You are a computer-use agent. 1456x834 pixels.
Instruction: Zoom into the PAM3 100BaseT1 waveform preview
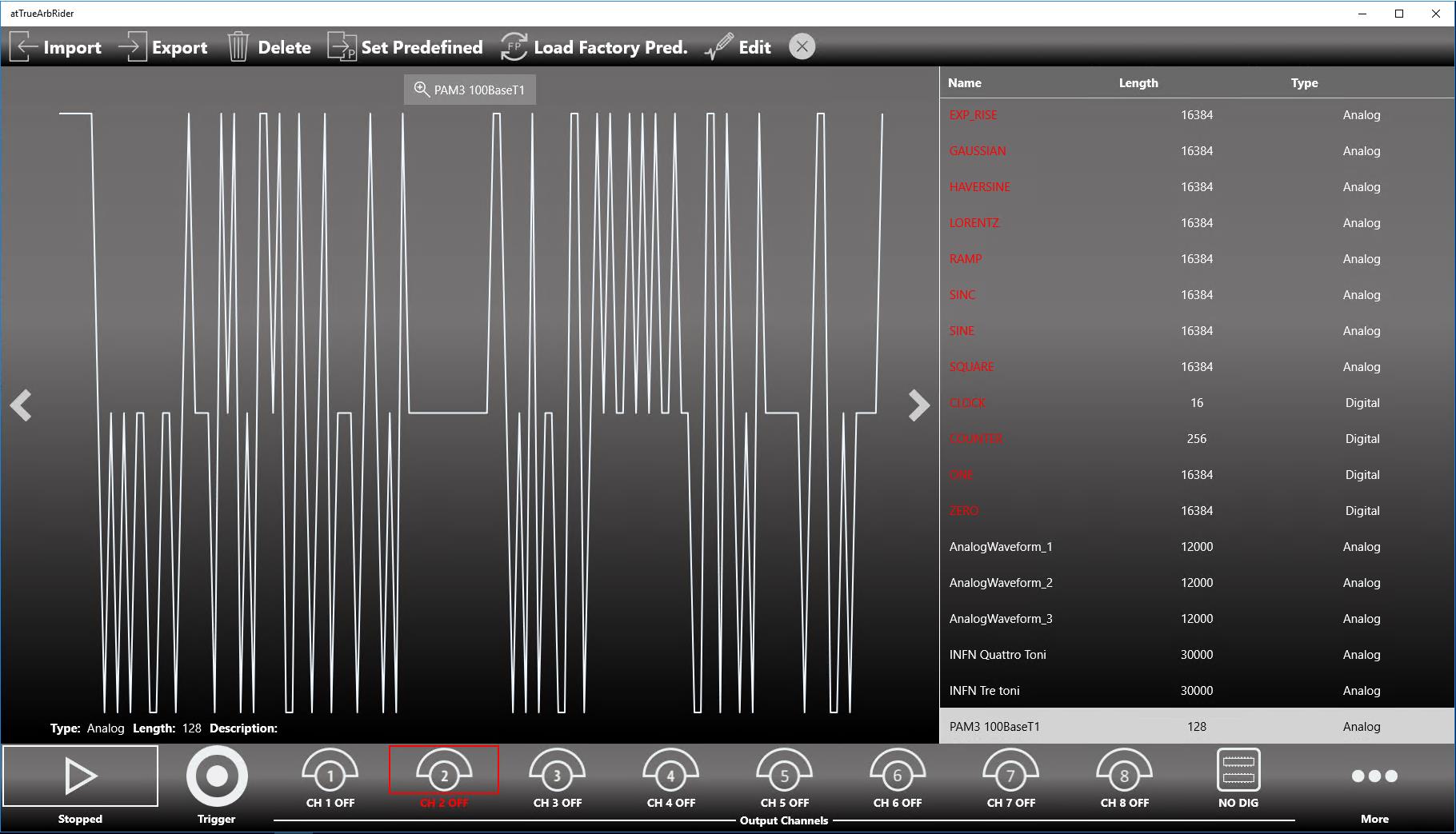click(x=422, y=90)
